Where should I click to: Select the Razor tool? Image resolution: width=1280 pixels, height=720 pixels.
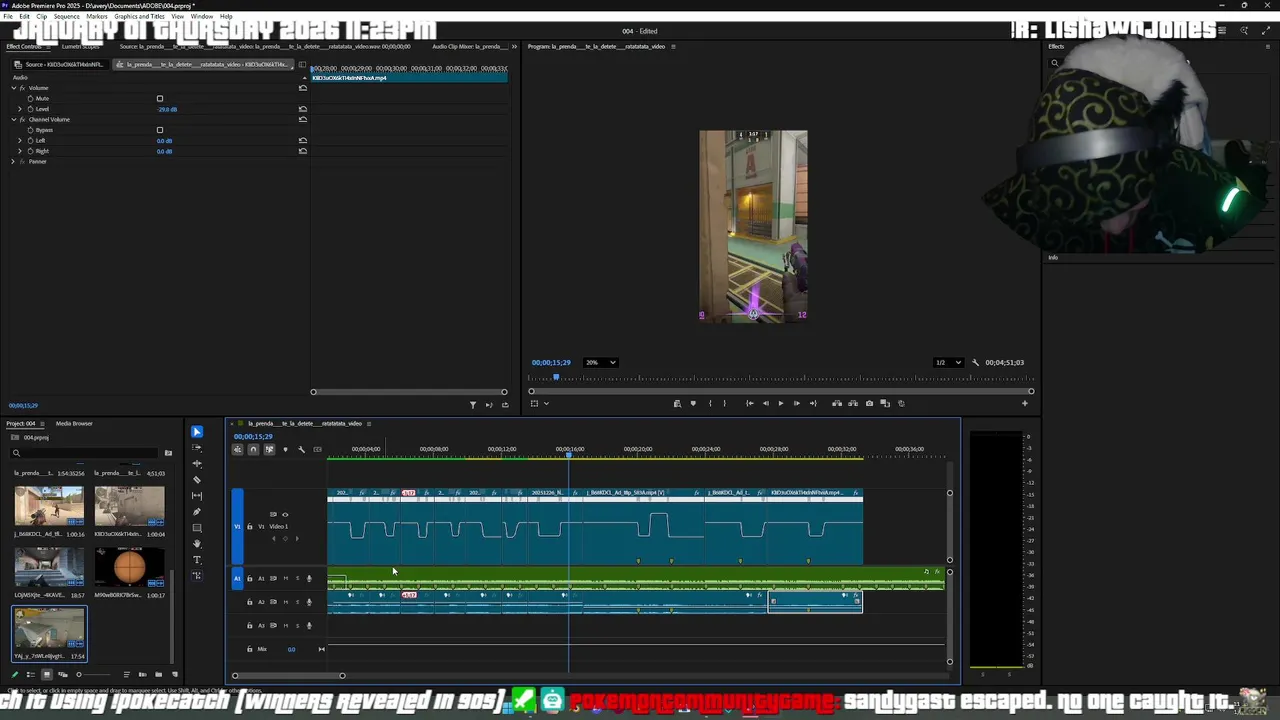197,480
